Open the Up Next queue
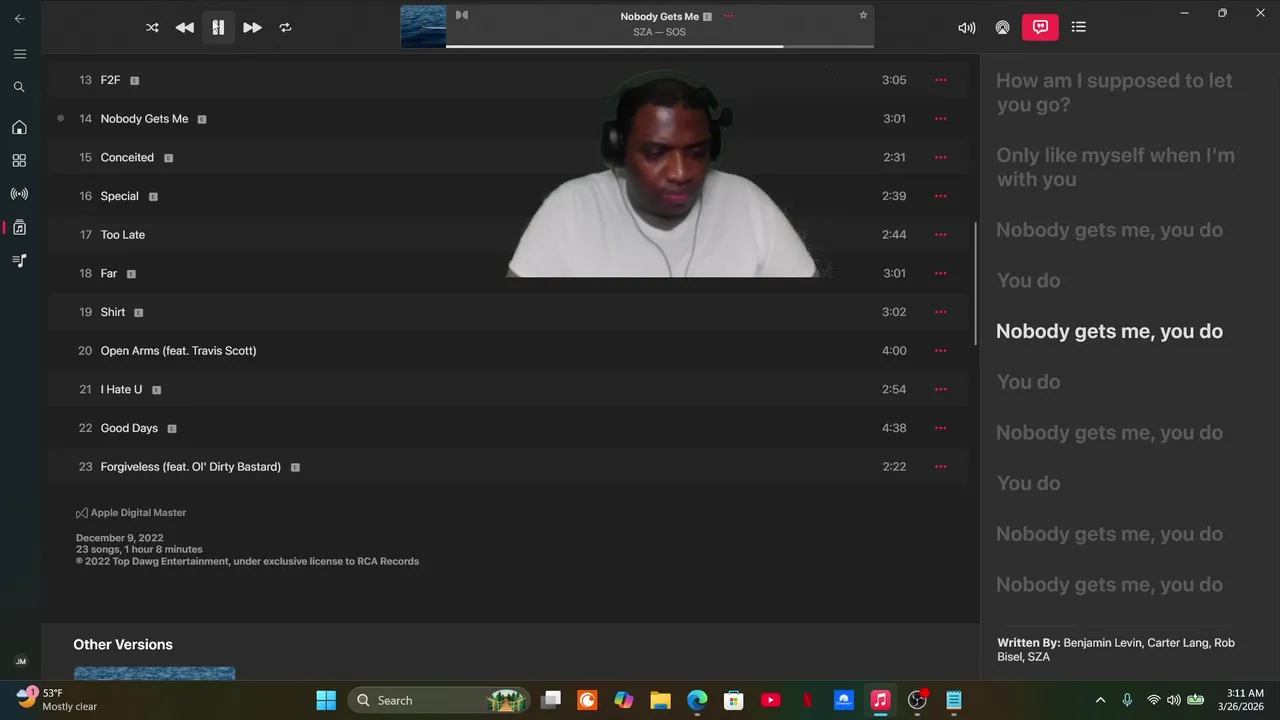This screenshot has height=720, width=1280. tap(1078, 27)
